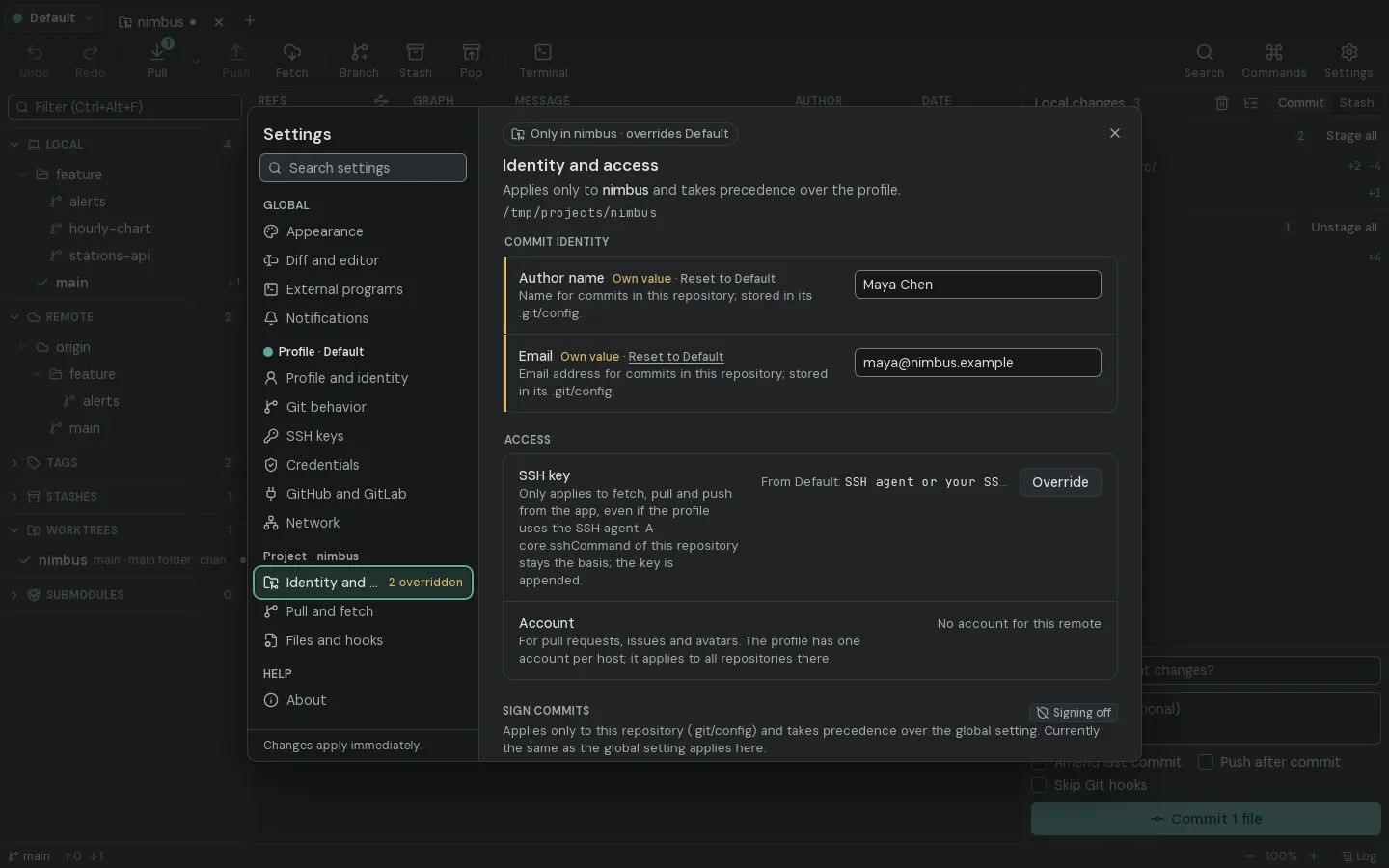1389x868 pixels.
Task: Open Notifications settings
Action: (x=363, y=318)
